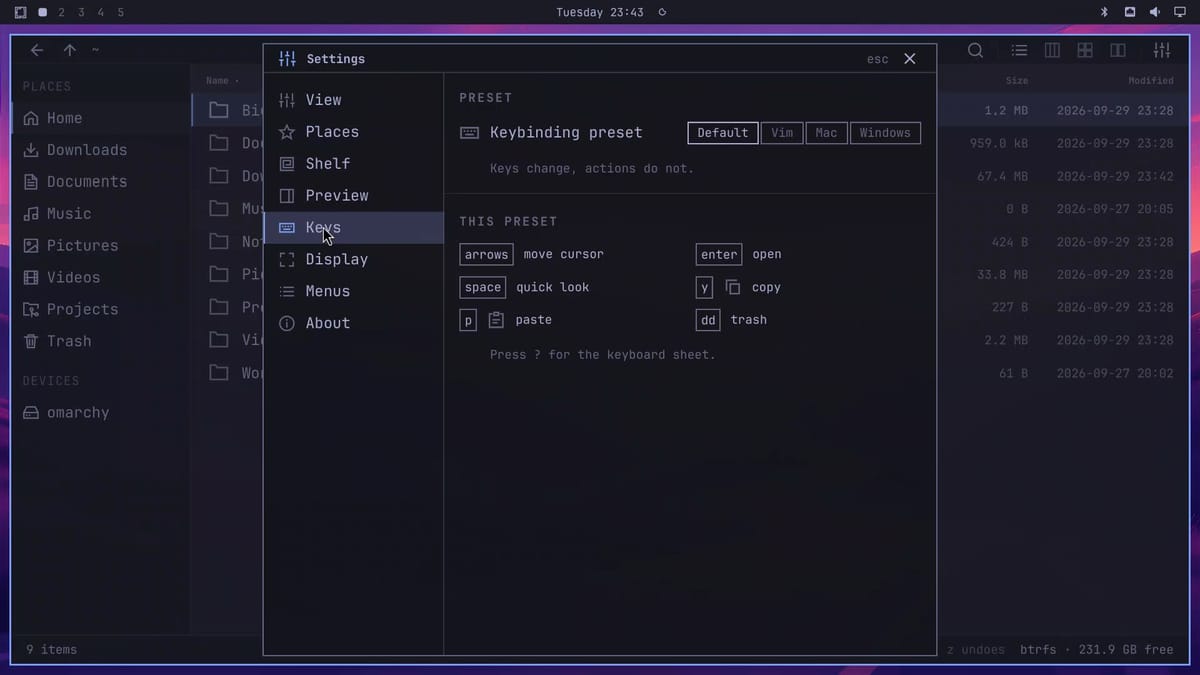Click the paste clipboard icon beside p key
1200x675 pixels.
pyautogui.click(x=496, y=320)
